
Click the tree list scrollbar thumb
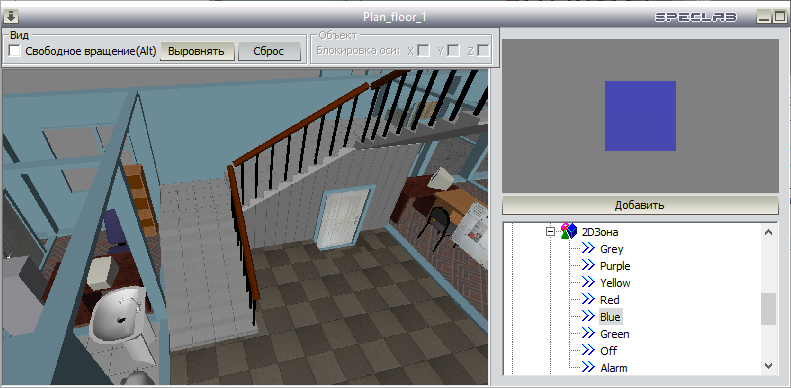click(768, 309)
